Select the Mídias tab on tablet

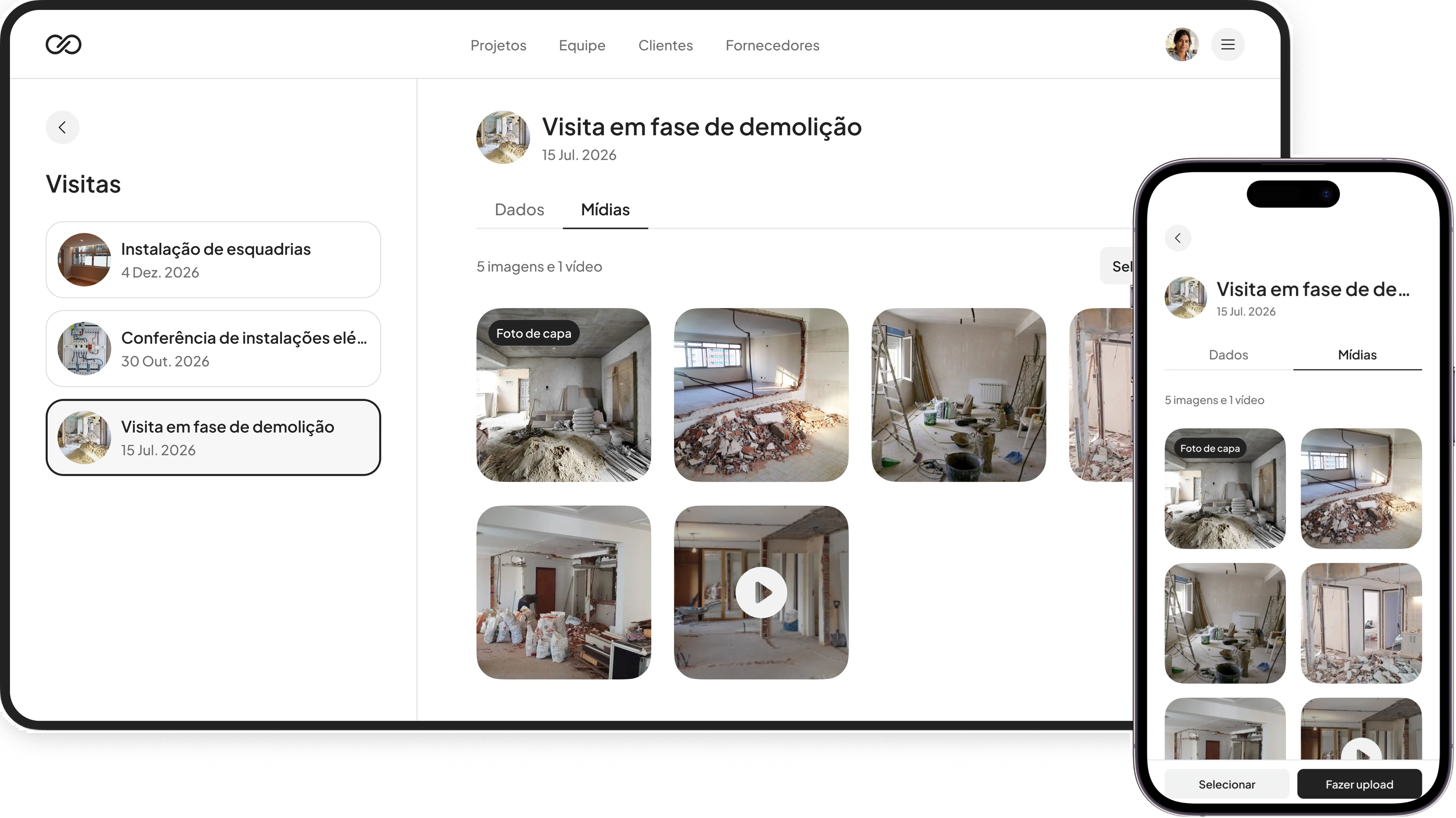click(605, 210)
